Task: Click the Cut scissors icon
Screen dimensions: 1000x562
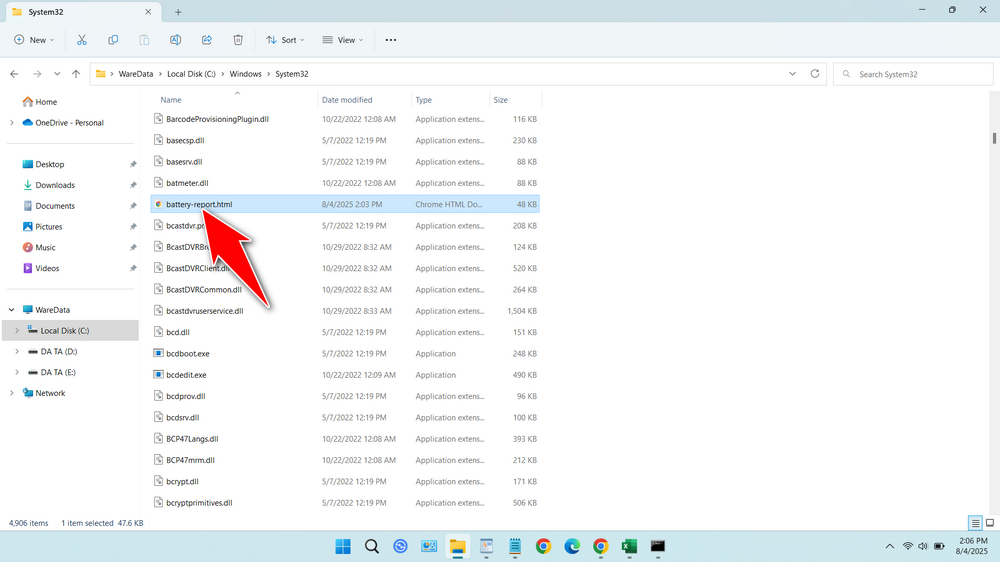Action: 82,40
